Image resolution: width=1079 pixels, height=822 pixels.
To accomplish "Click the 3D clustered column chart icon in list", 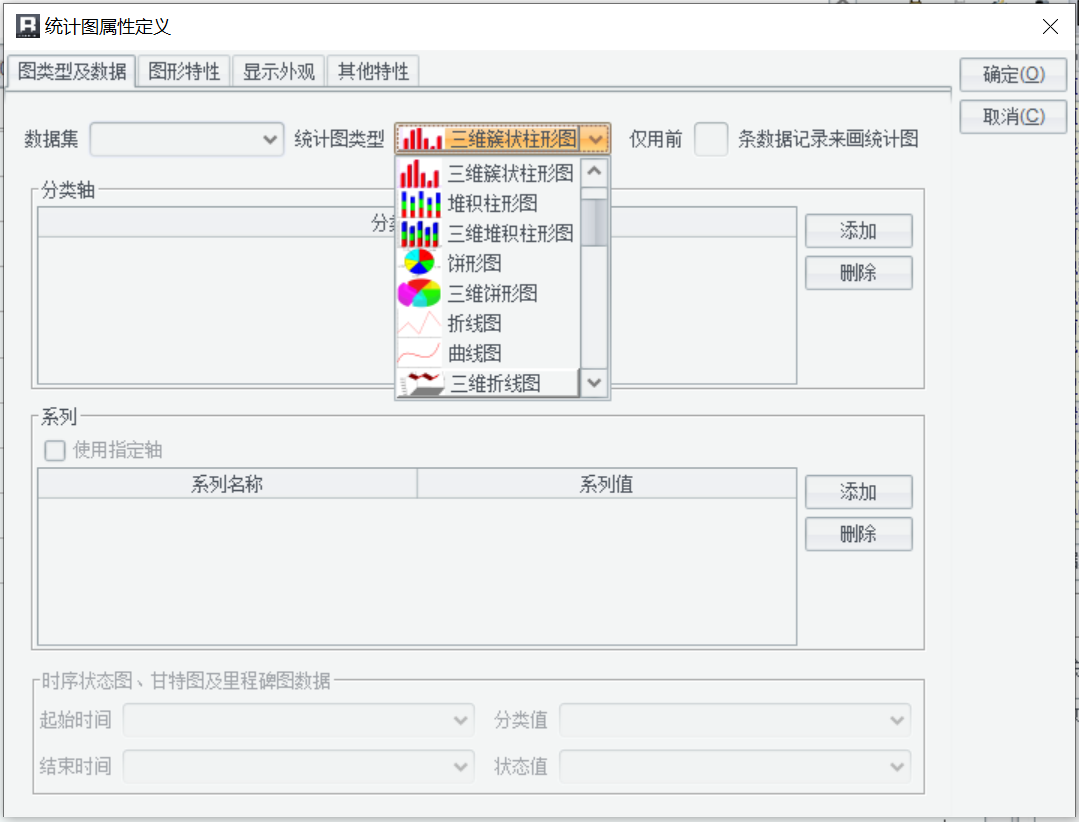I will (419, 173).
